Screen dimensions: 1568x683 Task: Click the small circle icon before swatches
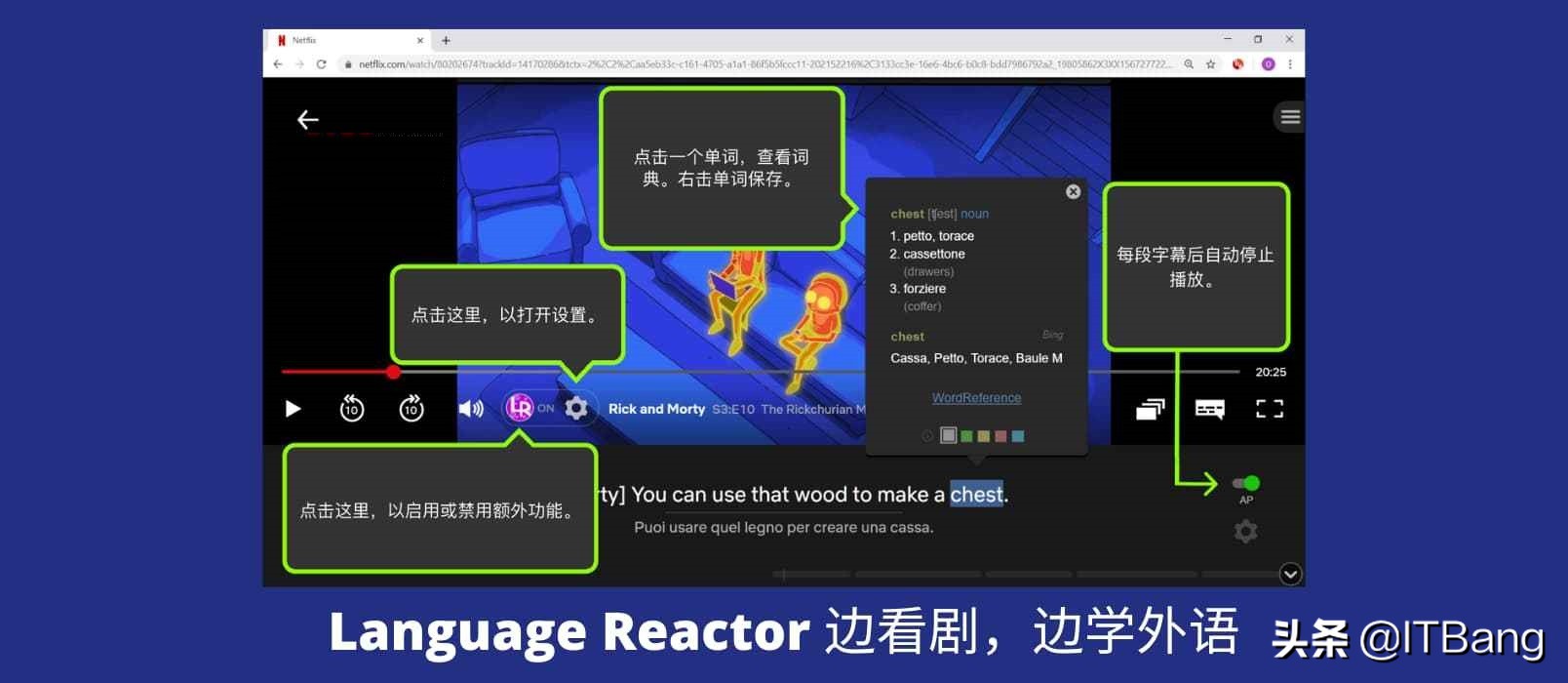pyautogui.click(x=927, y=436)
